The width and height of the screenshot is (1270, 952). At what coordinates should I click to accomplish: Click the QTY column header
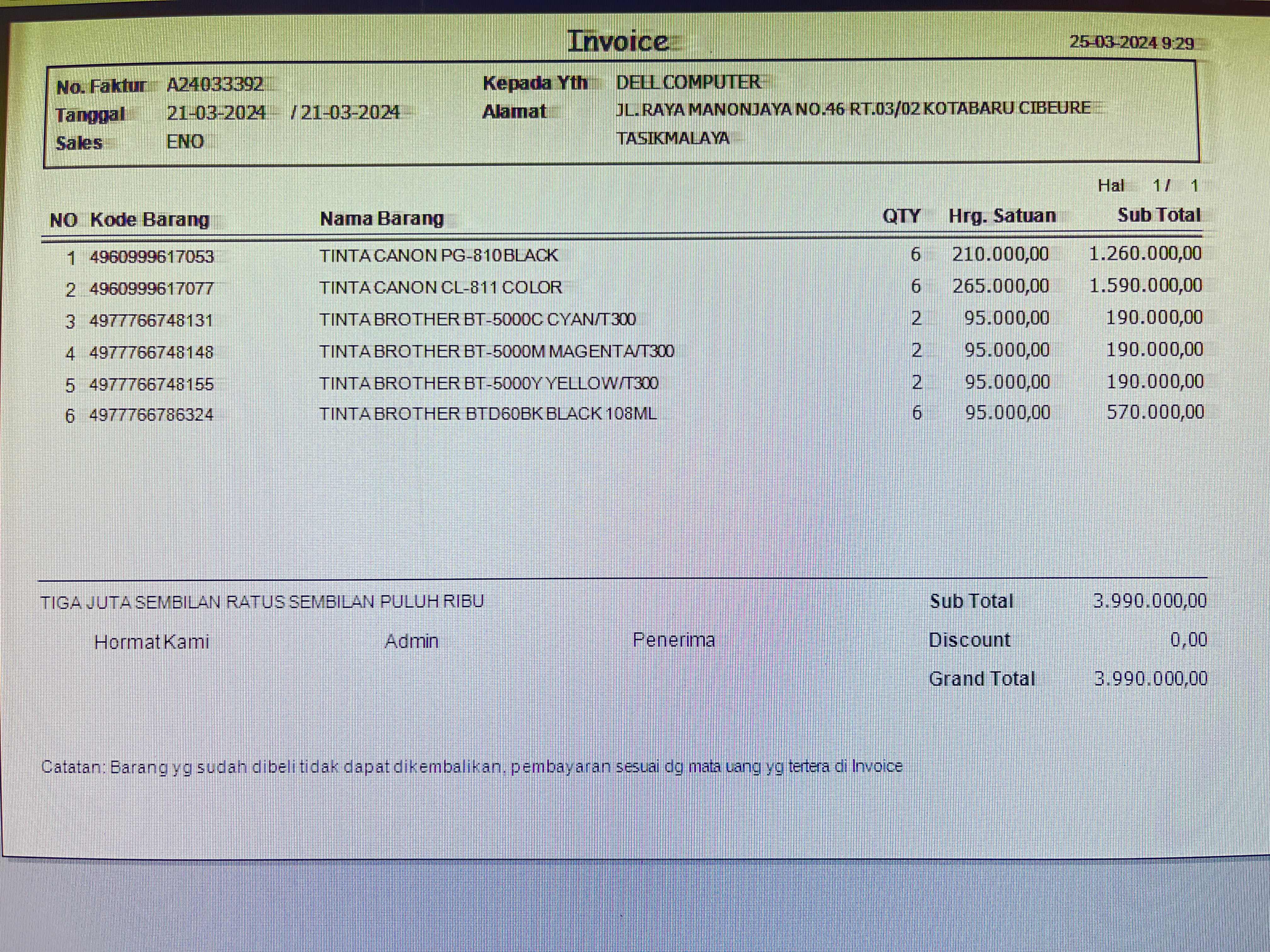click(x=901, y=216)
